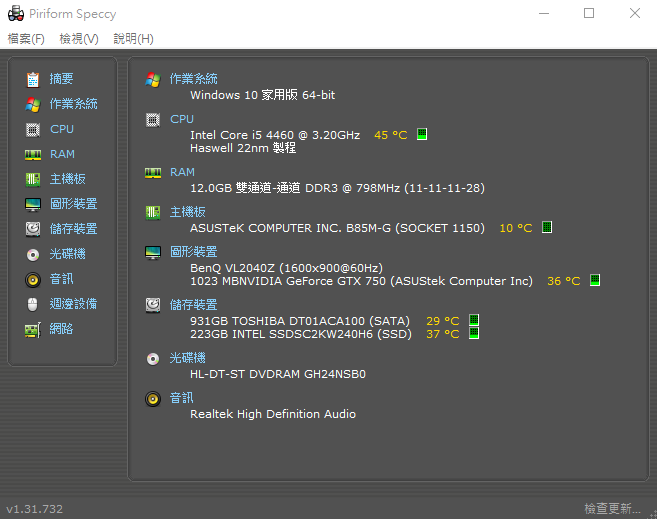Click the 音訊 speaker icon in sidebar

click(x=33, y=279)
